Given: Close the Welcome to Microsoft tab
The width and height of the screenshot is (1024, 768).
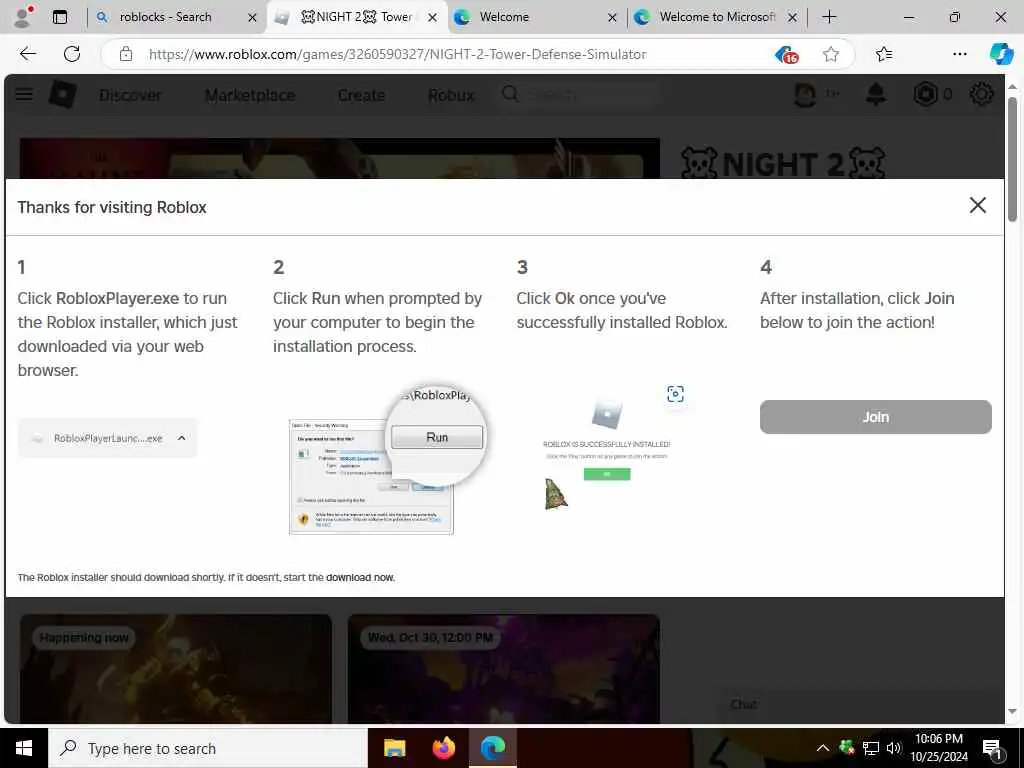Looking at the screenshot, I should click(x=792, y=18).
